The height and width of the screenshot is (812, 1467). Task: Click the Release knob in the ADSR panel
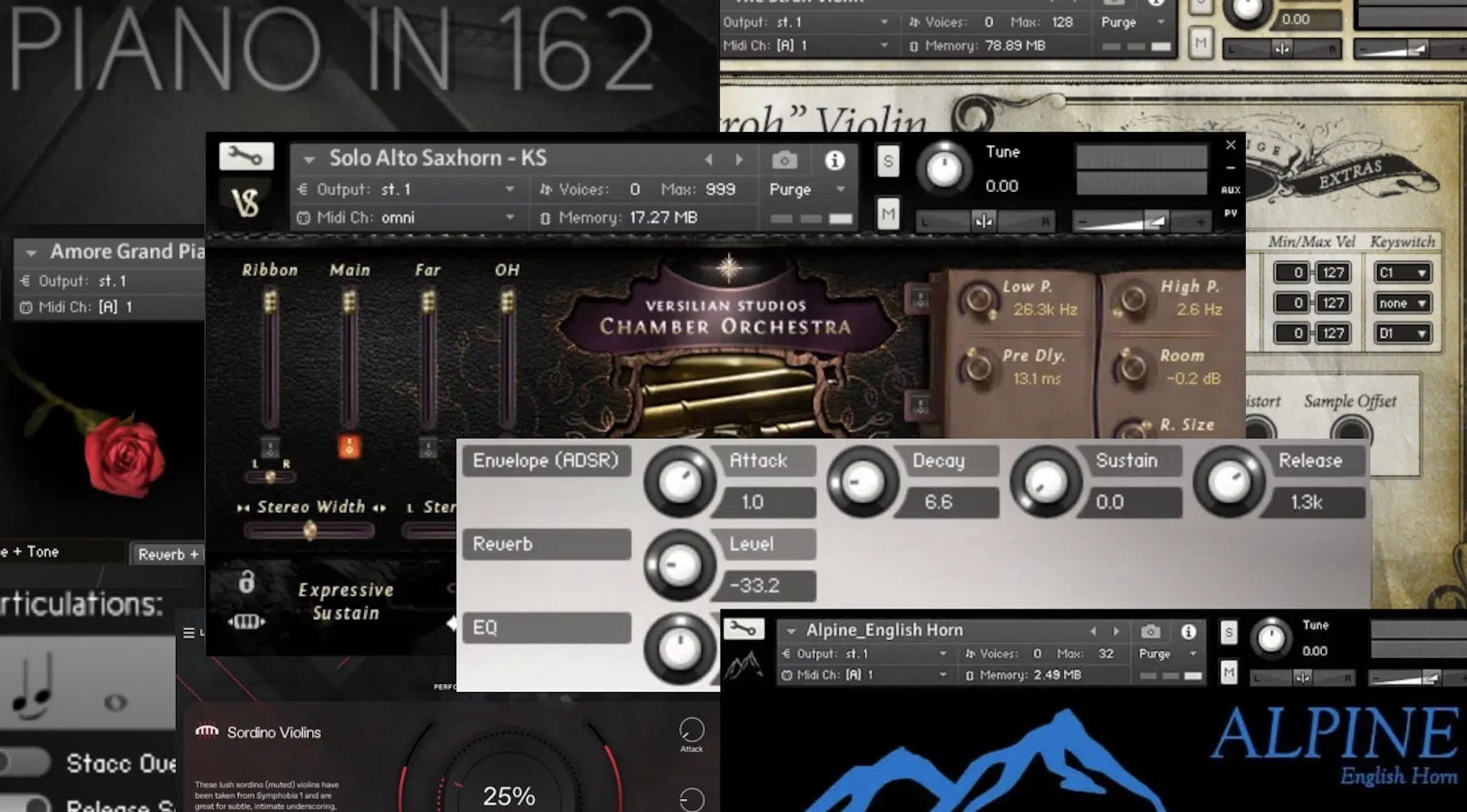pos(1228,482)
